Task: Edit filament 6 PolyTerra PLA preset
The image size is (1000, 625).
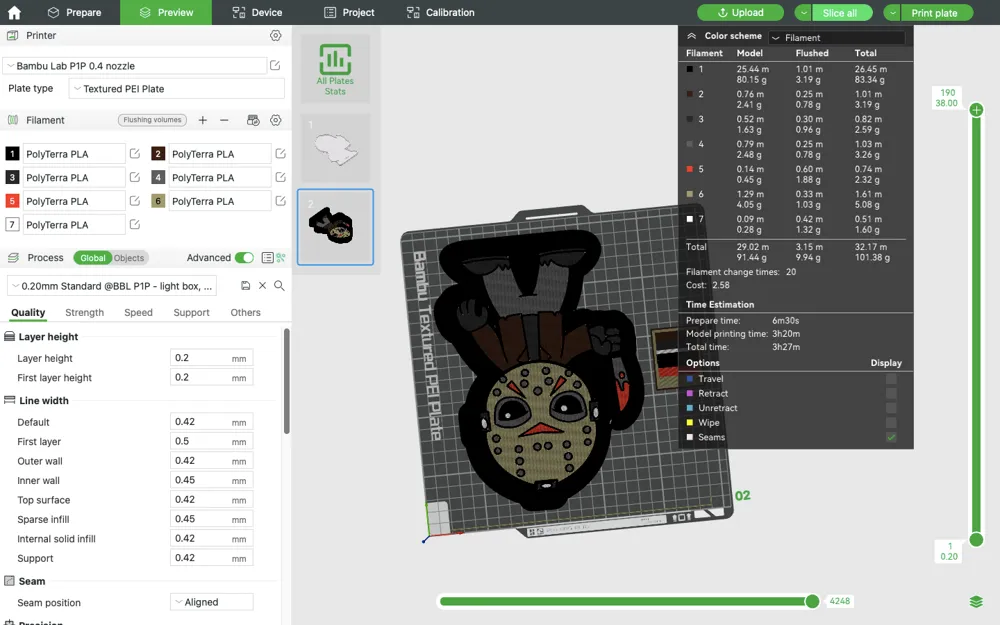Action: (281, 201)
